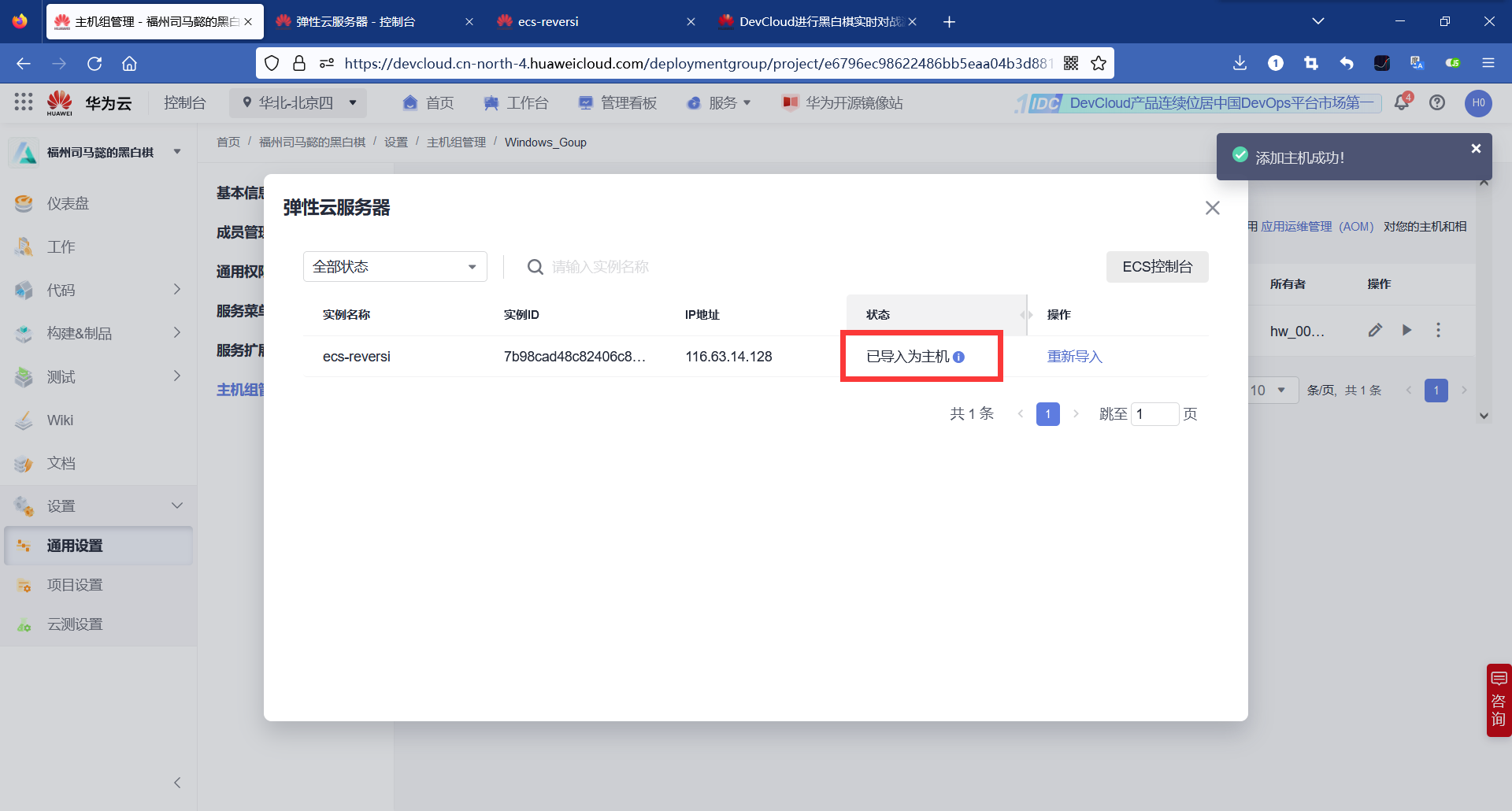Open the Firefox application menu
Viewport: 1512px width, 811px height.
pos(1488,64)
